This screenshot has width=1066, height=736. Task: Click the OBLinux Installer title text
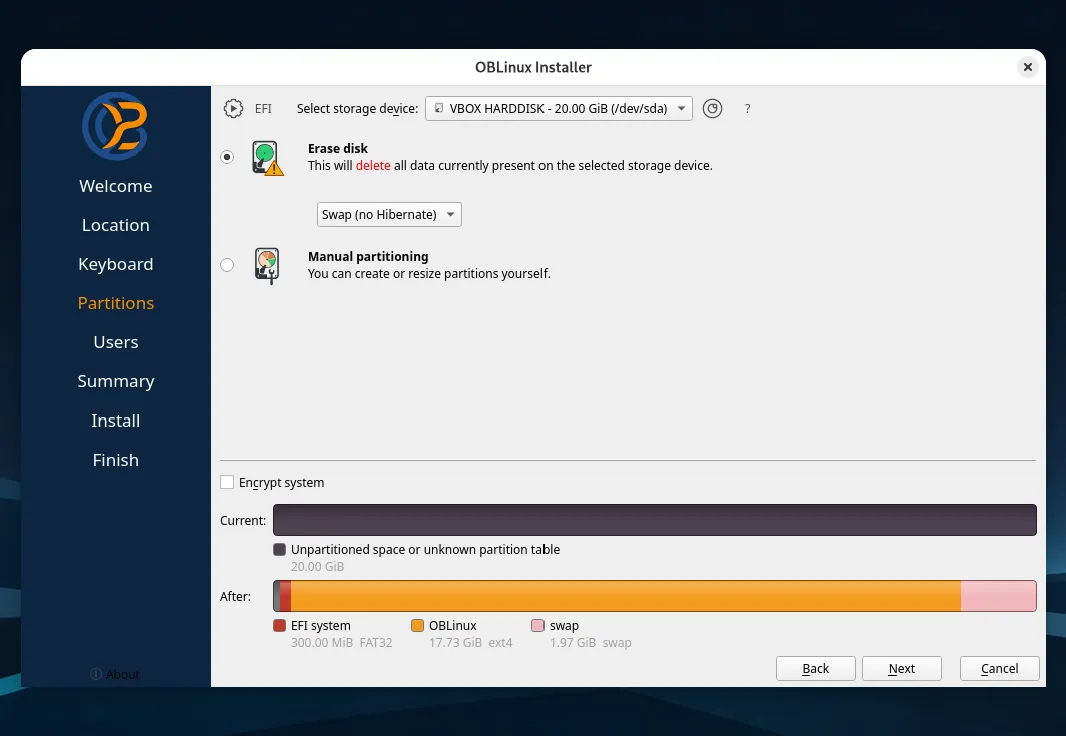pyautogui.click(x=533, y=67)
